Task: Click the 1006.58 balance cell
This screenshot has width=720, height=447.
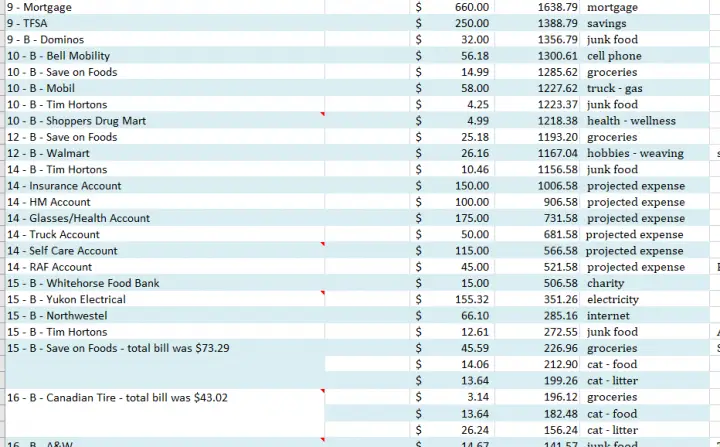Action: (537, 186)
